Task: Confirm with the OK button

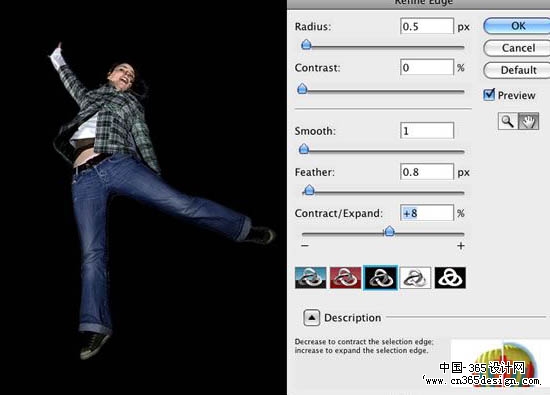Action: [x=517, y=26]
